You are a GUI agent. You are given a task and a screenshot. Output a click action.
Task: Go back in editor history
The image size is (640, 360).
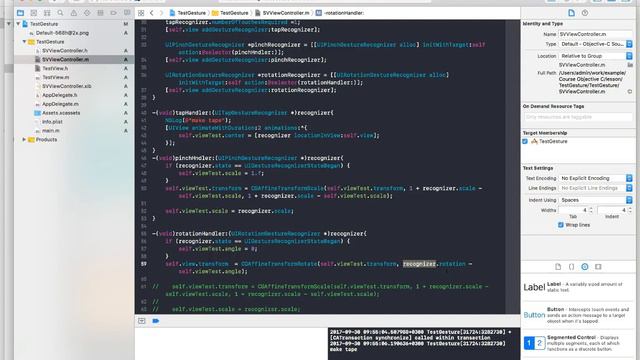coord(152,13)
